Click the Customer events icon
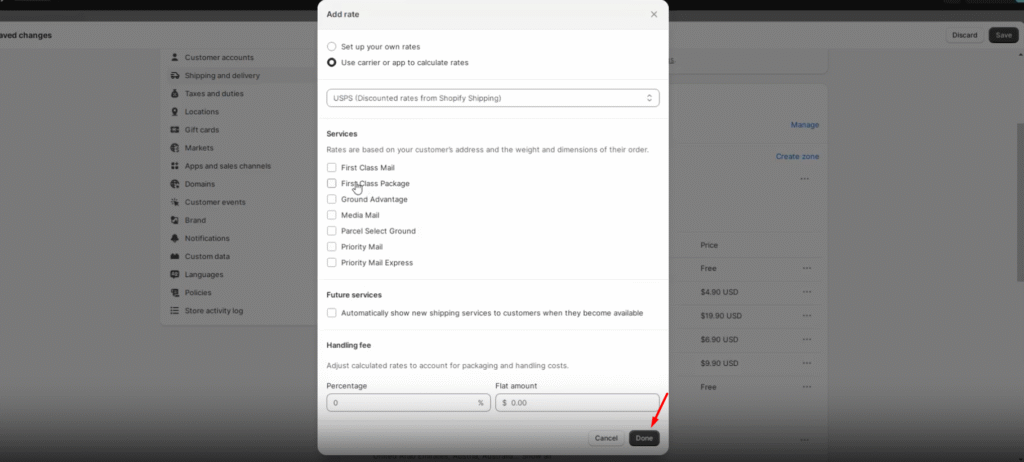 174,202
